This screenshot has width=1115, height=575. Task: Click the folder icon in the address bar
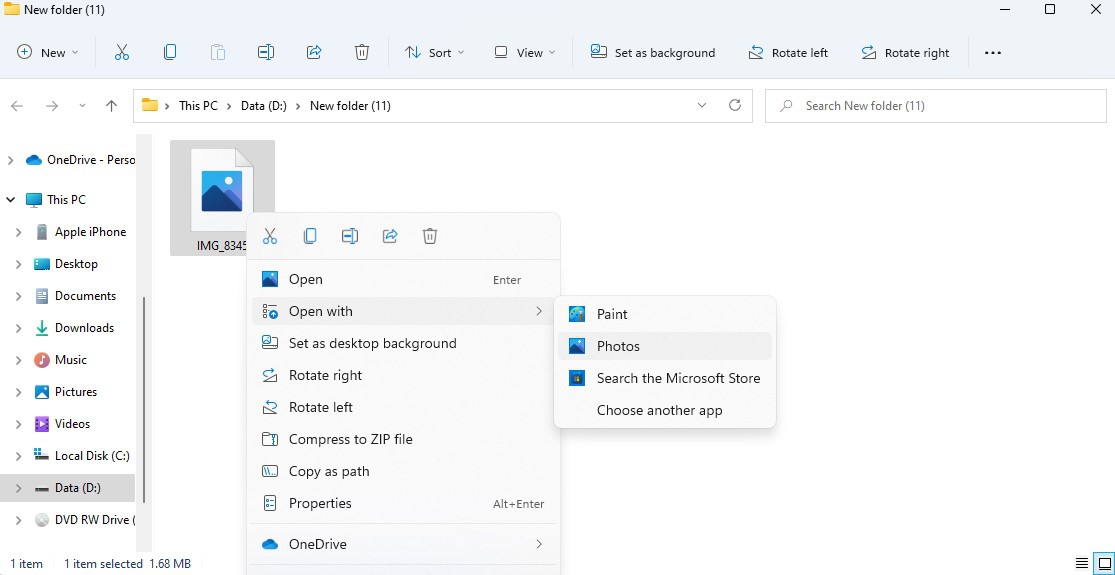[x=149, y=105]
